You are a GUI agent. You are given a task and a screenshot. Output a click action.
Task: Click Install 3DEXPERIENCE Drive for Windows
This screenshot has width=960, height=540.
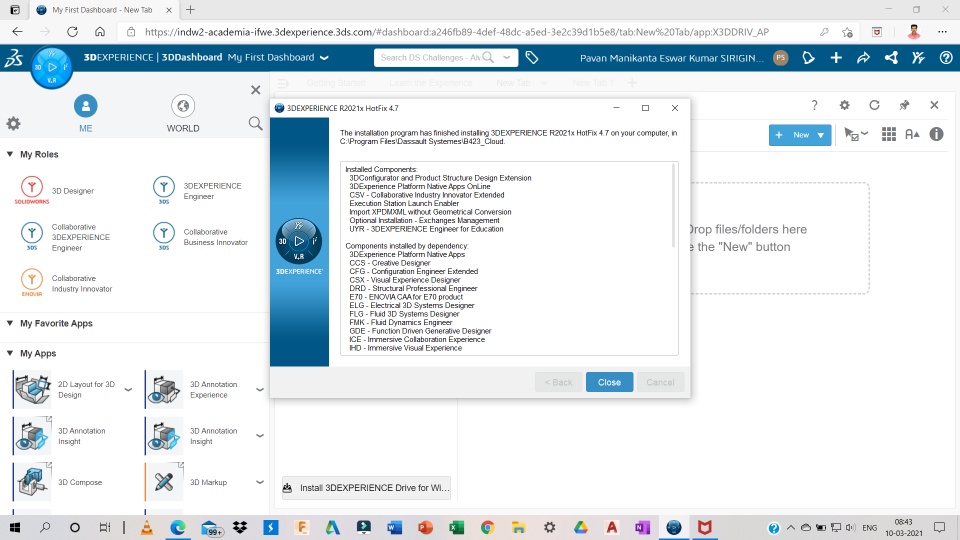(x=366, y=488)
